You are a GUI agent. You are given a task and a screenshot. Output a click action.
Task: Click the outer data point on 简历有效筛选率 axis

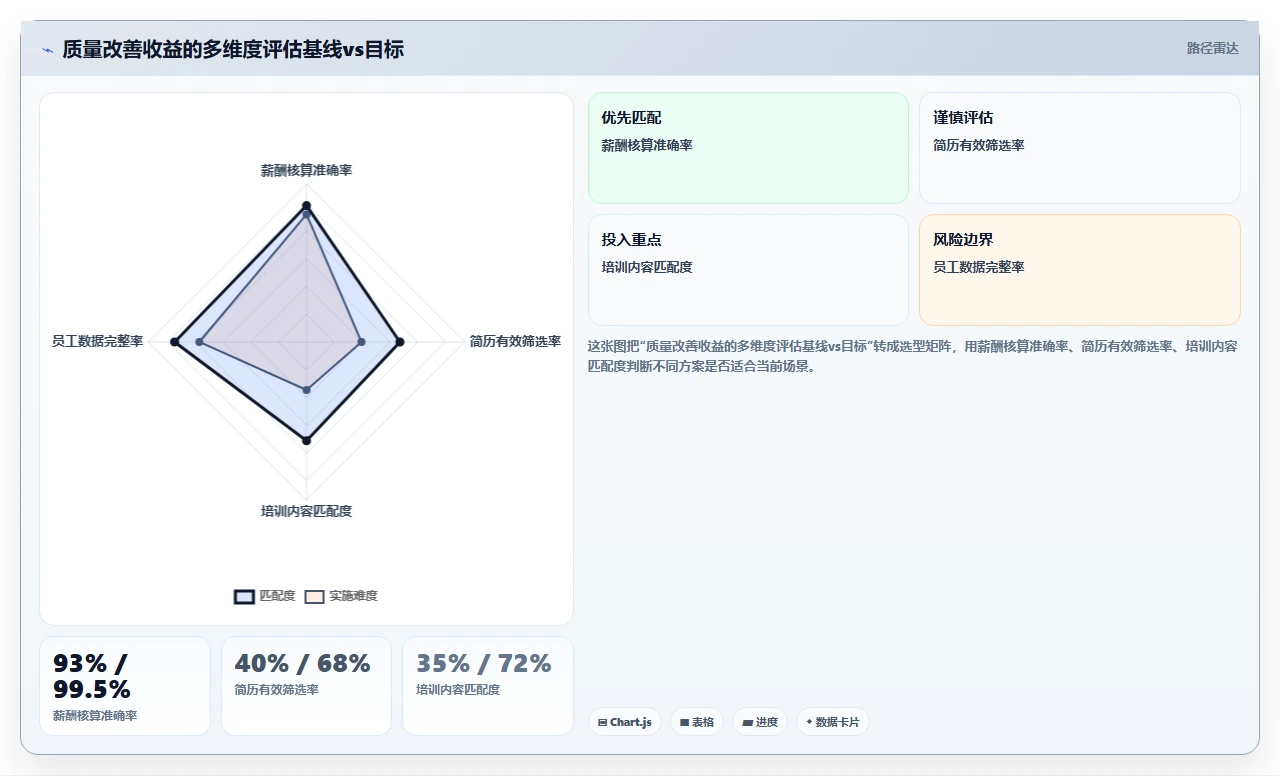click(x=400, y=342)
